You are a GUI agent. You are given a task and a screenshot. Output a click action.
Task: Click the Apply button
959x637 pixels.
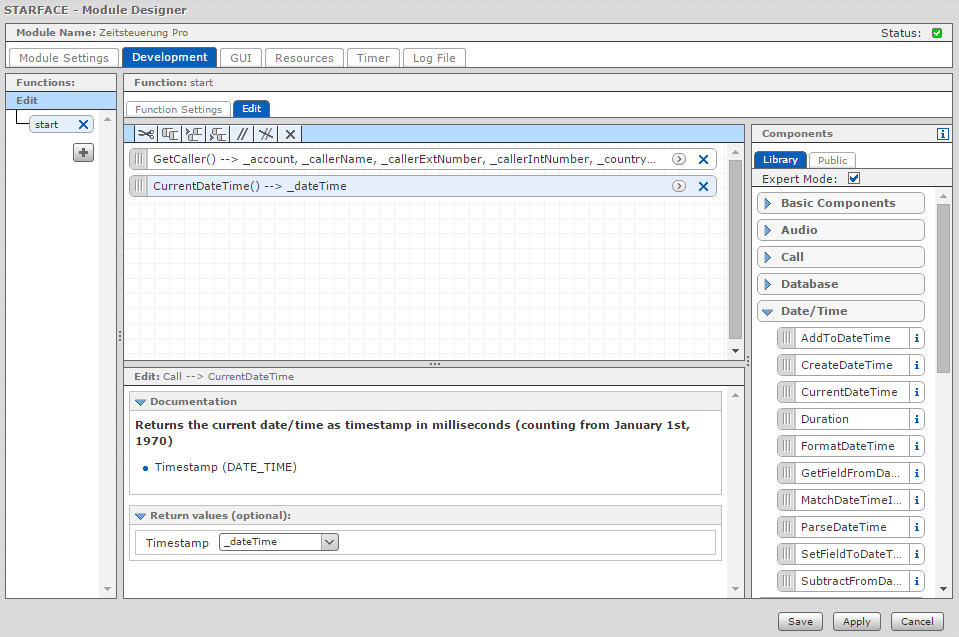tap(856, 621)
